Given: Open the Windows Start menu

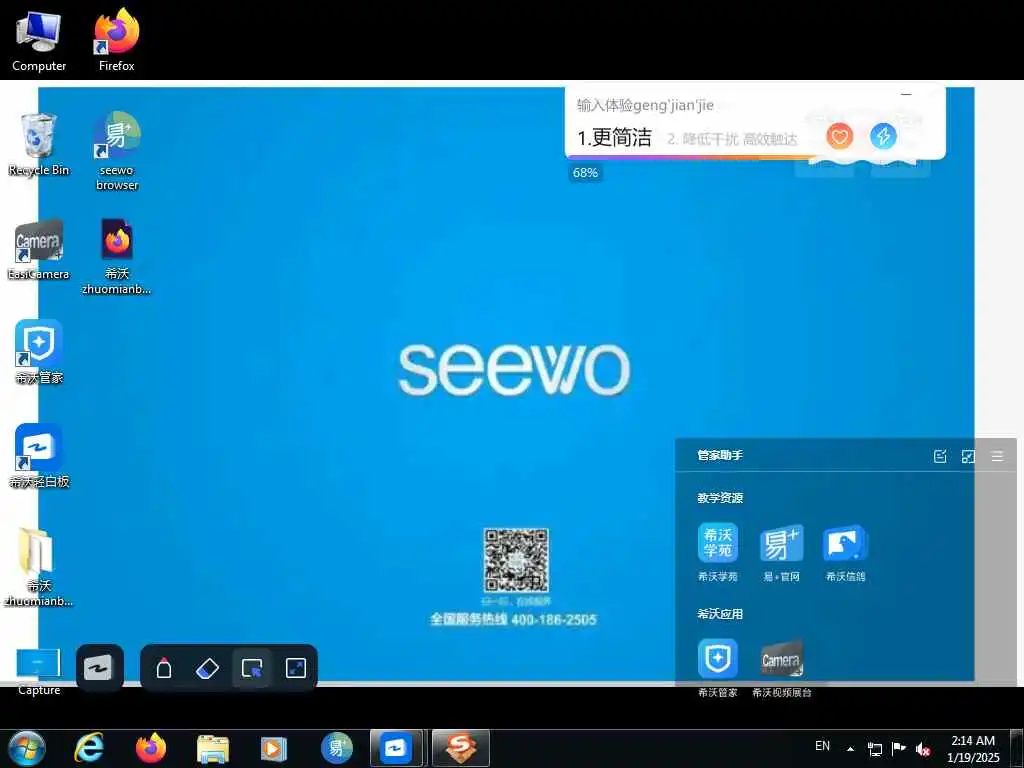Looking at the screenshot, I should point(26,748).
